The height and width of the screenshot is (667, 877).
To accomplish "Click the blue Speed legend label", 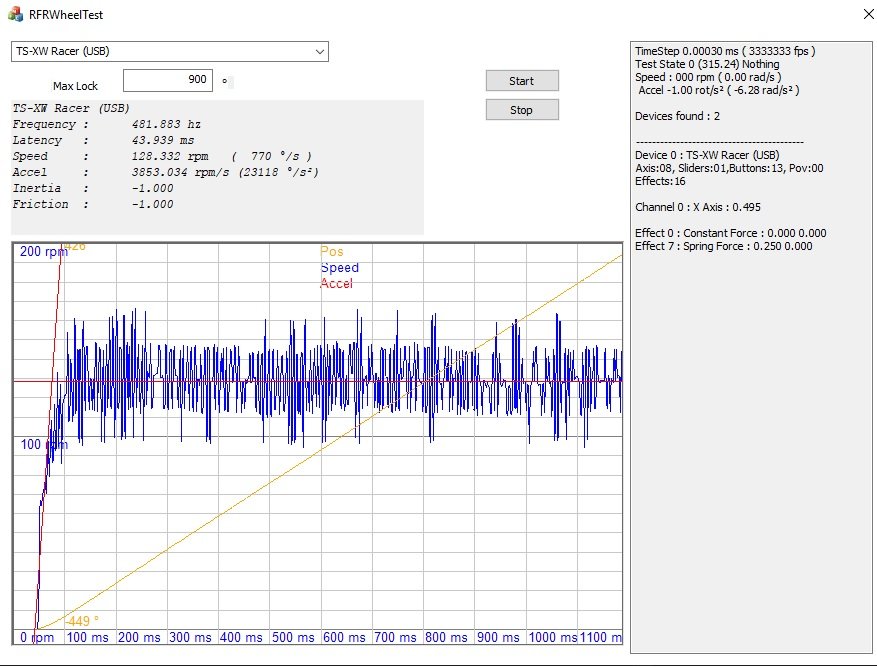I will pyautogui.click(x=339, y=268).
